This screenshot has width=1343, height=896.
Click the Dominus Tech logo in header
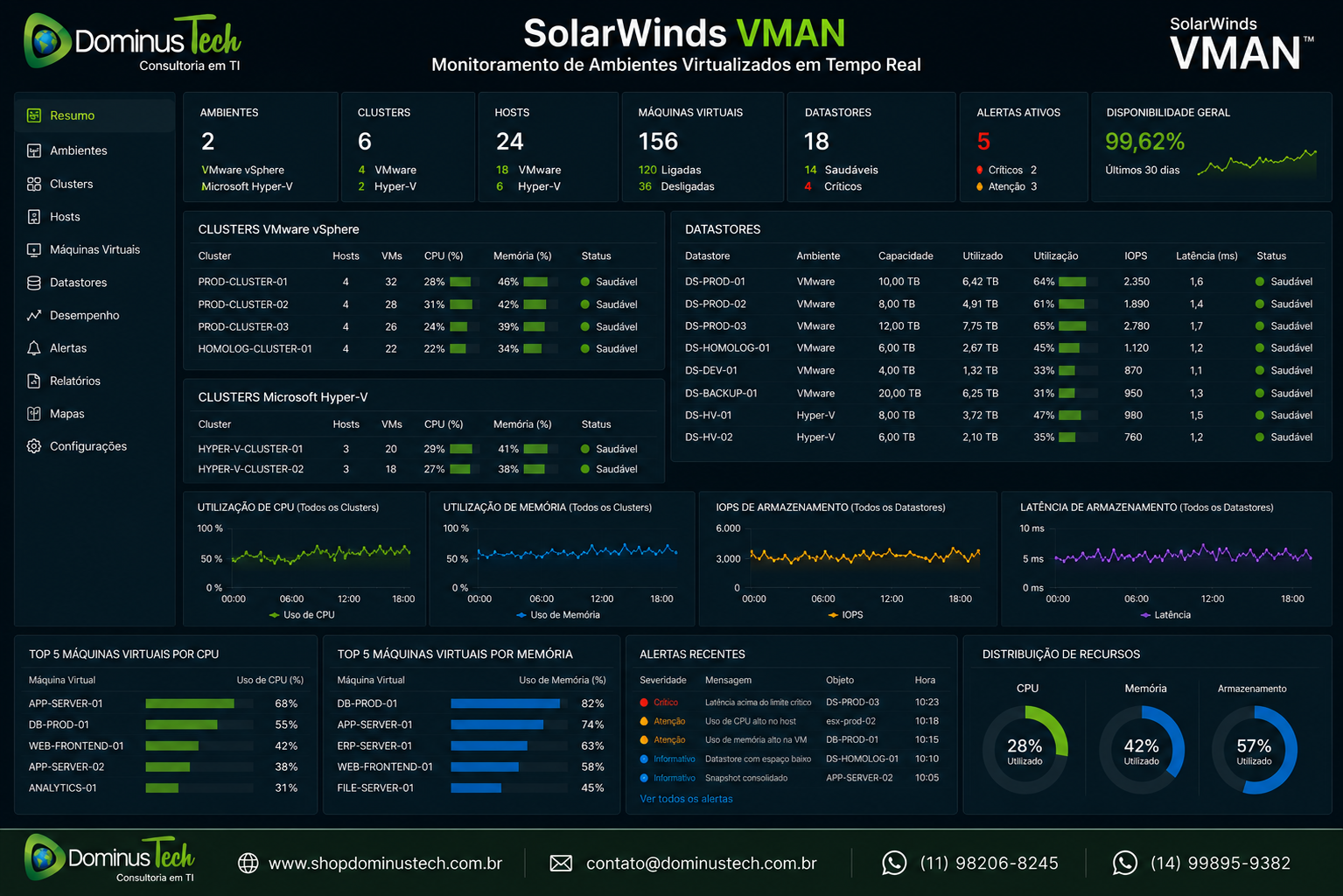pyautogui.click(x=132, y=42)
